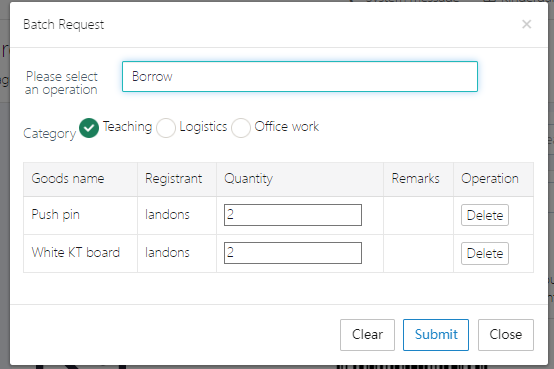The height and width of the screenshot is (369, 554).
Task: Close the Batch Request dialog with X icon
Action: [526, 24]
